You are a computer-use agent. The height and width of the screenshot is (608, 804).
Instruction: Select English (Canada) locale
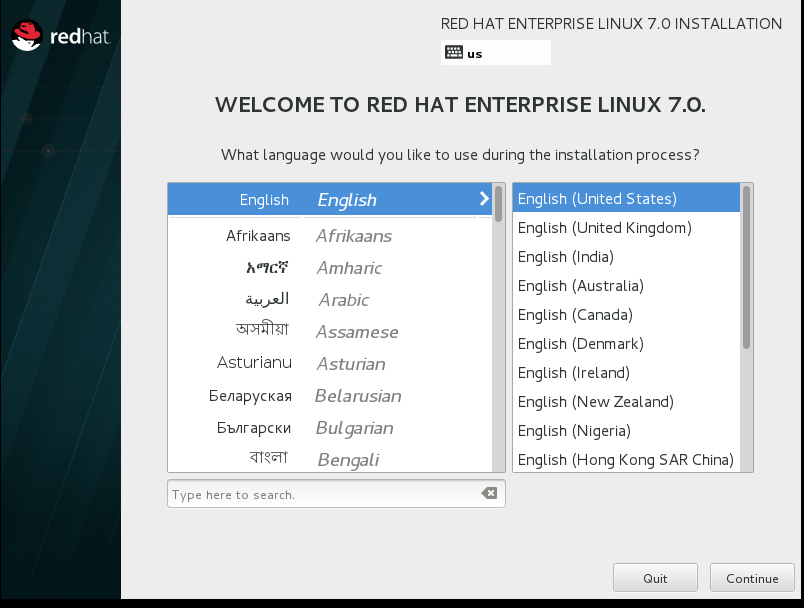pyautogui.click(x=575, y=315)
